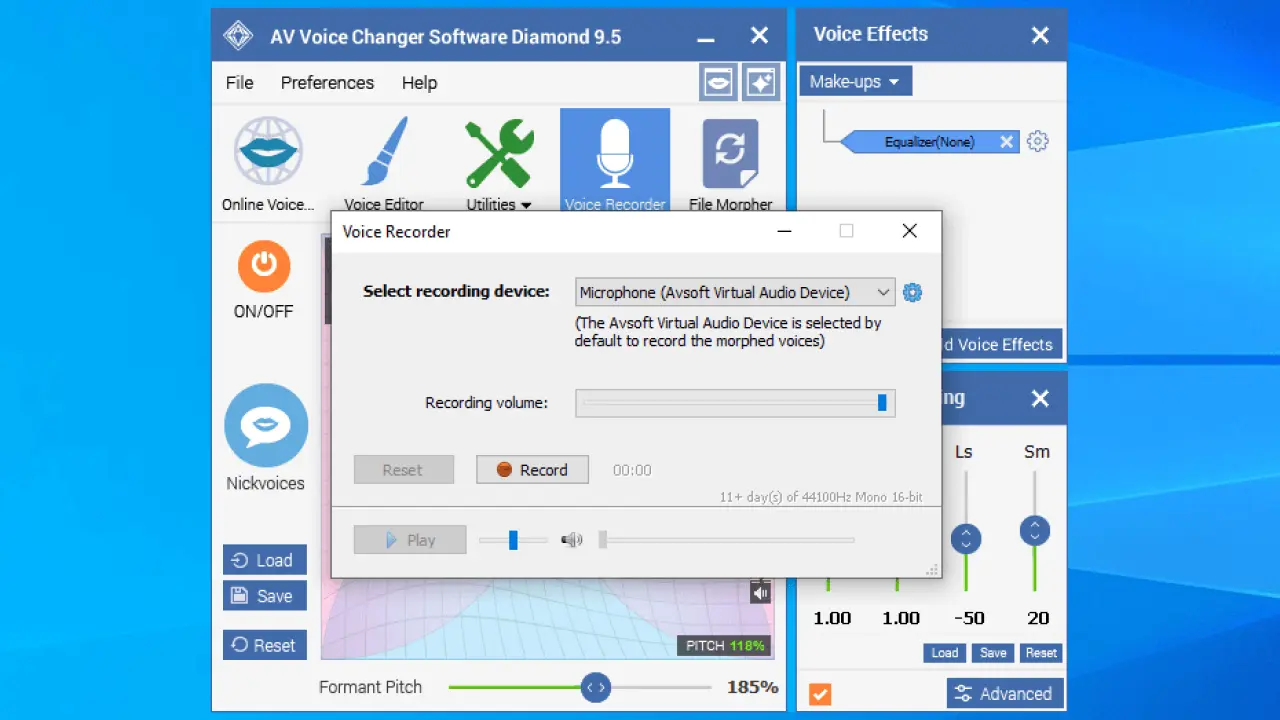Open recording device settings gear
1280x720 pixels.
(x=912, y=292)
